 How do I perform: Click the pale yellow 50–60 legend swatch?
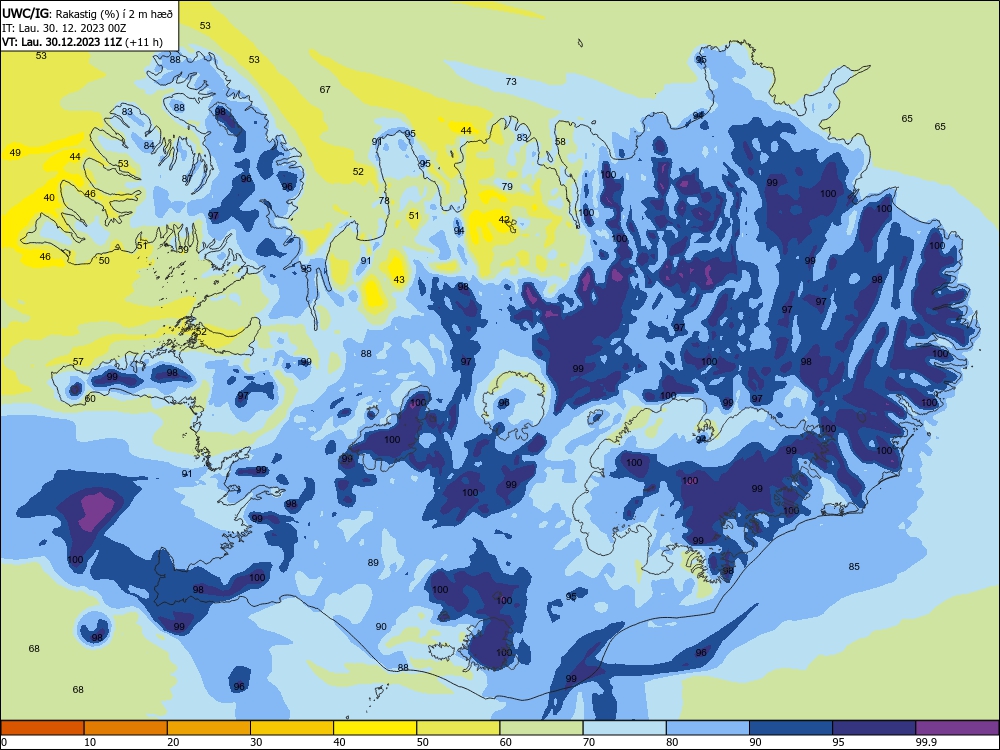[458, 728]
